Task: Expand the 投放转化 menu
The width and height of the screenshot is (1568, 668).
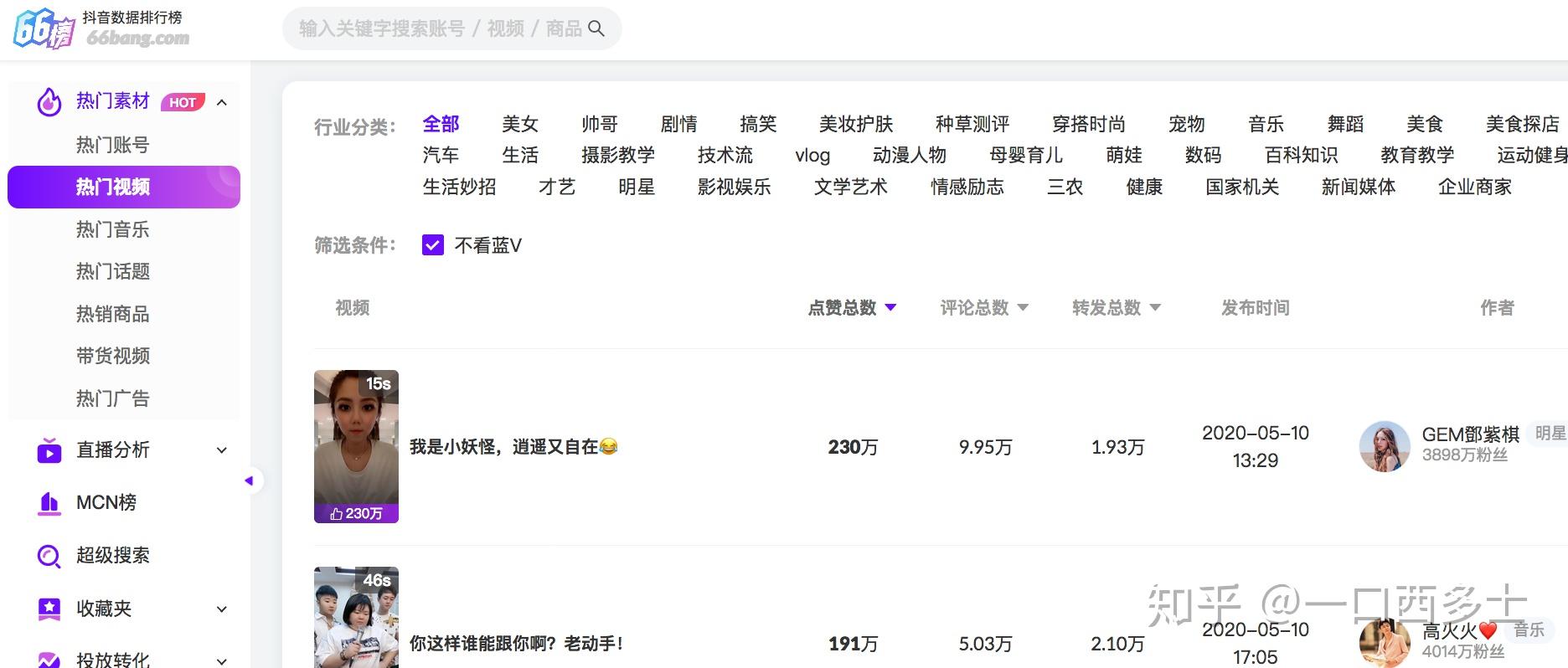Action: 222,660
